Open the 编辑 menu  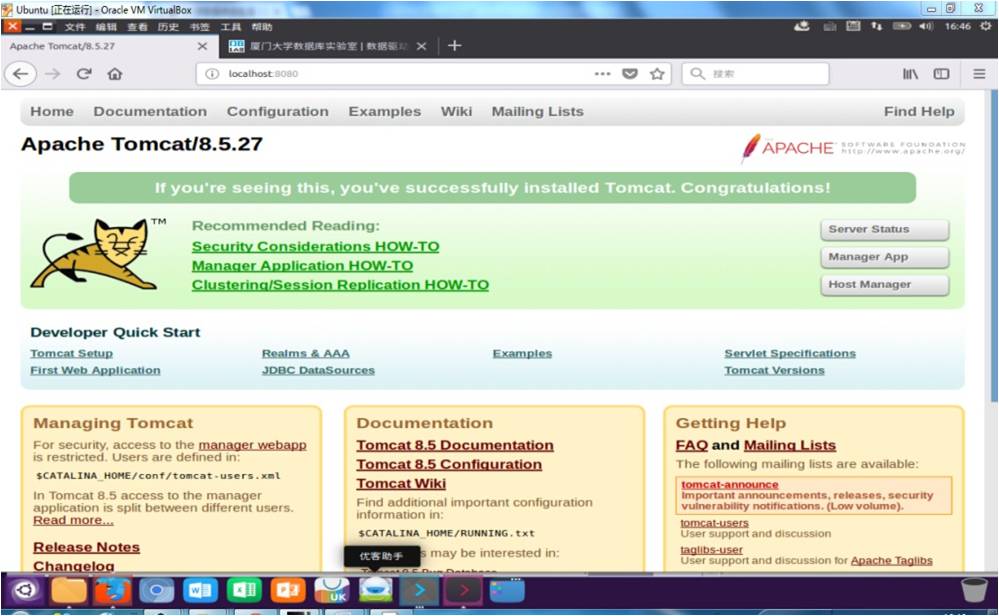(x=106, y=27)
